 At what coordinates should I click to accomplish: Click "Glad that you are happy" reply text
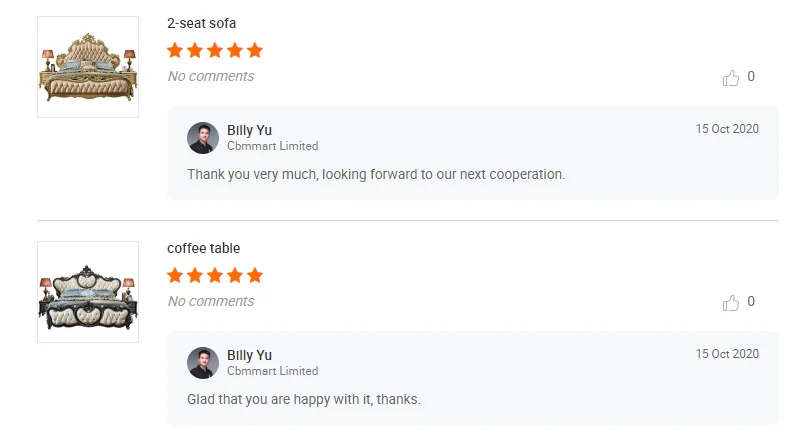(304, 399)
